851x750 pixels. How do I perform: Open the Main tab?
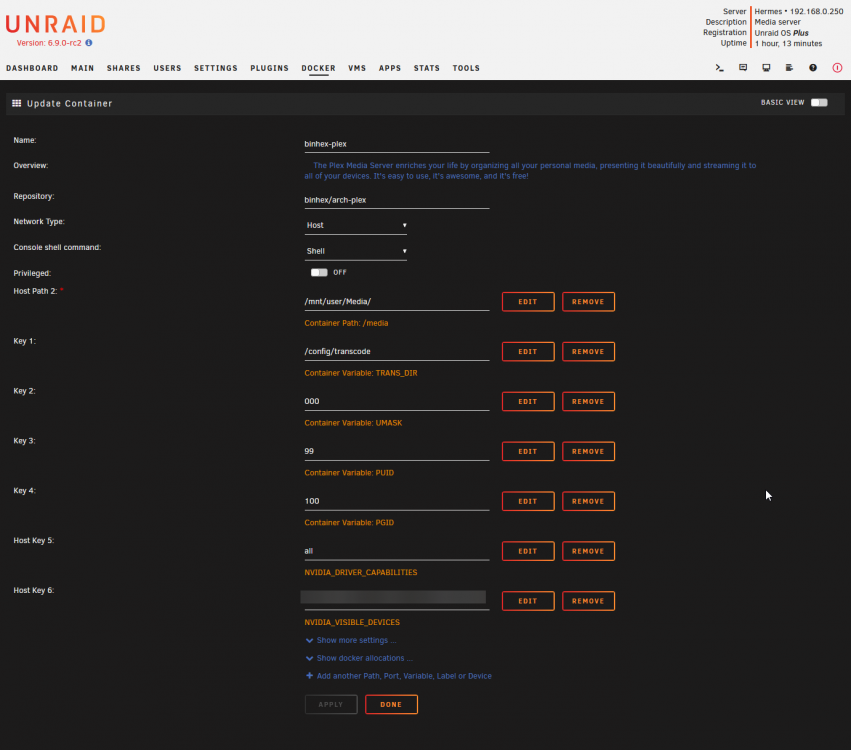click(x=82, y=68)
